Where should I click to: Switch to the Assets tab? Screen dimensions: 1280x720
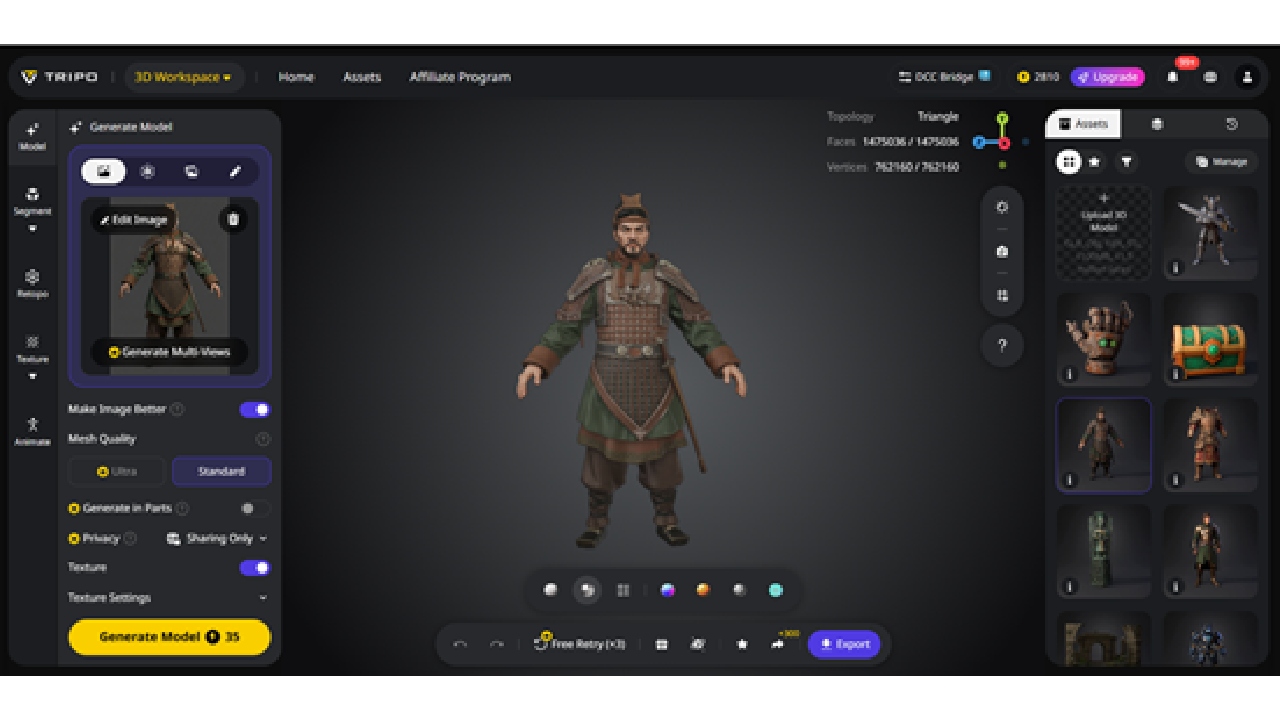tap(1083, 124)
